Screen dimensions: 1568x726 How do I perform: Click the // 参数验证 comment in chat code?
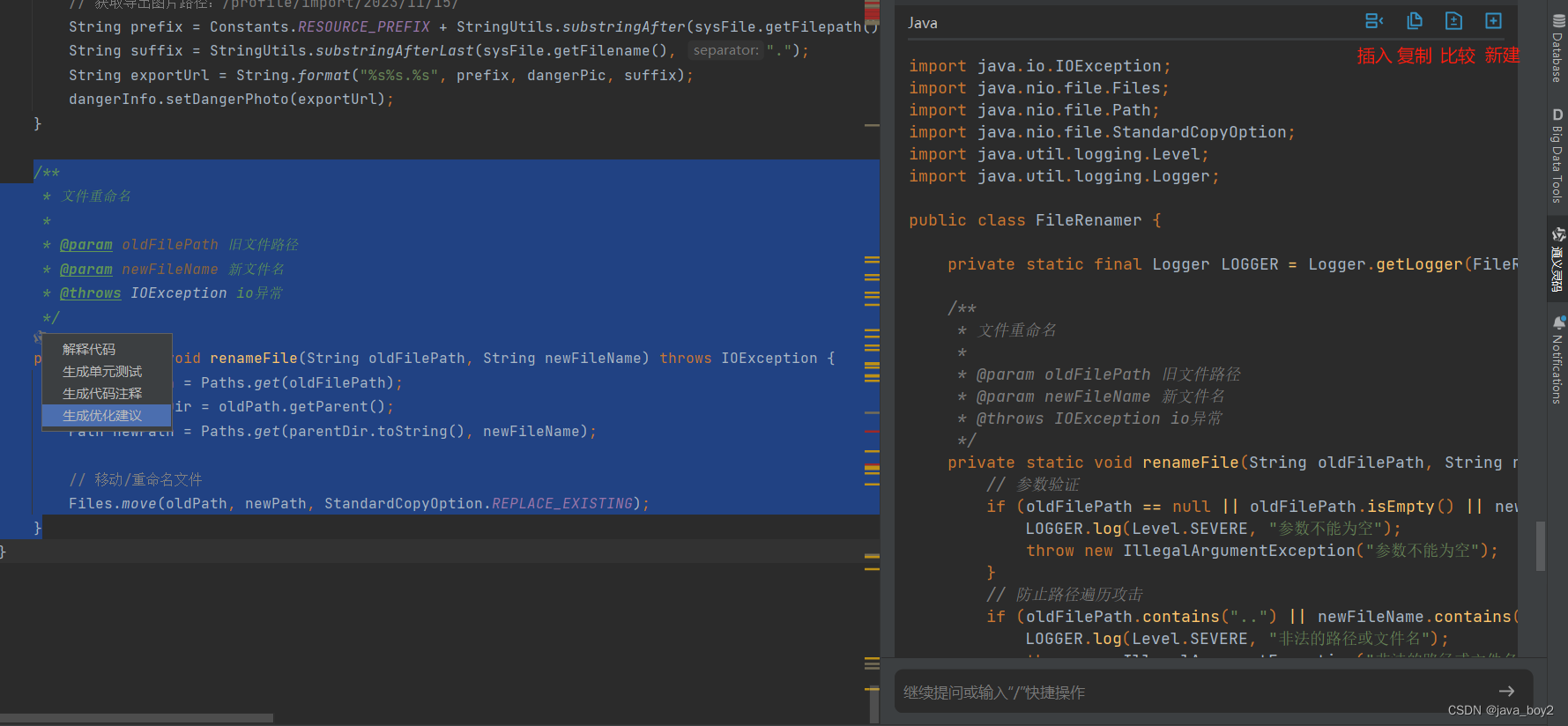click(1033, 485)
